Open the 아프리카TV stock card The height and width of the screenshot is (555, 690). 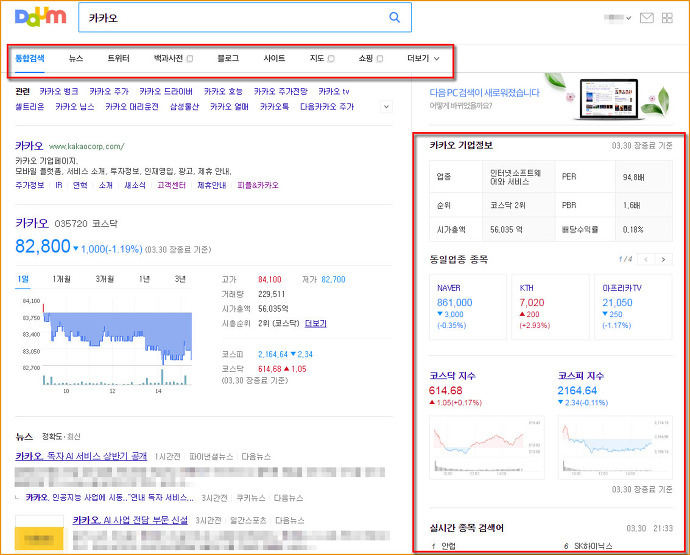pyautogui.click(x=633, y=307)
